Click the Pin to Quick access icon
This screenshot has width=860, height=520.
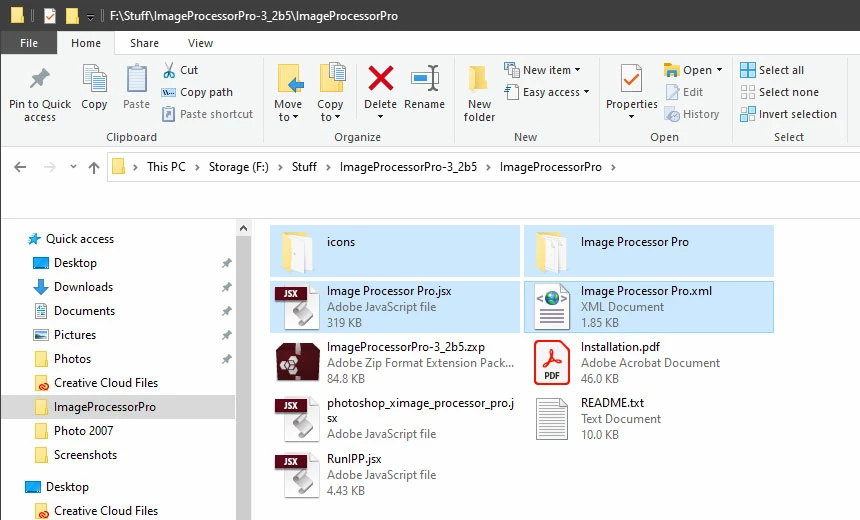point(39,79)
